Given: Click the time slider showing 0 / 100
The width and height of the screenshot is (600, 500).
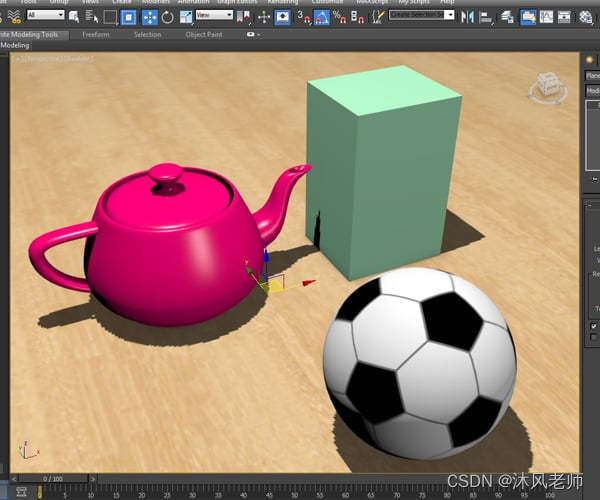Looking at the screenshot, I should (x=53, y=479).
